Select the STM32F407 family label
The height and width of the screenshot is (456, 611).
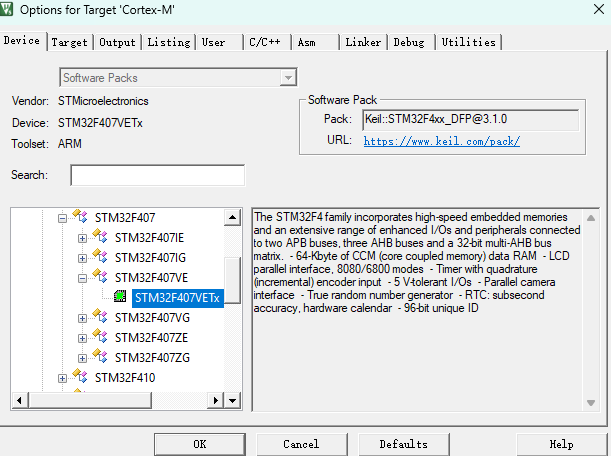click(125, 217)
